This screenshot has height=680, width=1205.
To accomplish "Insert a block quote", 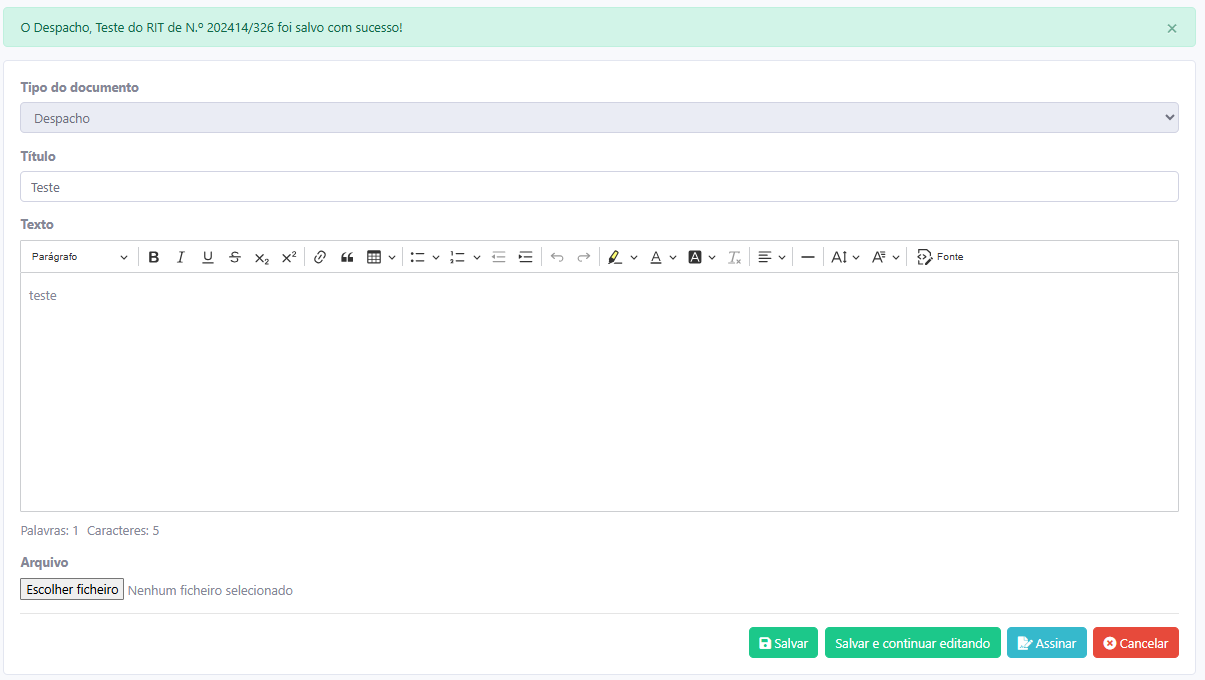I will coord(347,257).
